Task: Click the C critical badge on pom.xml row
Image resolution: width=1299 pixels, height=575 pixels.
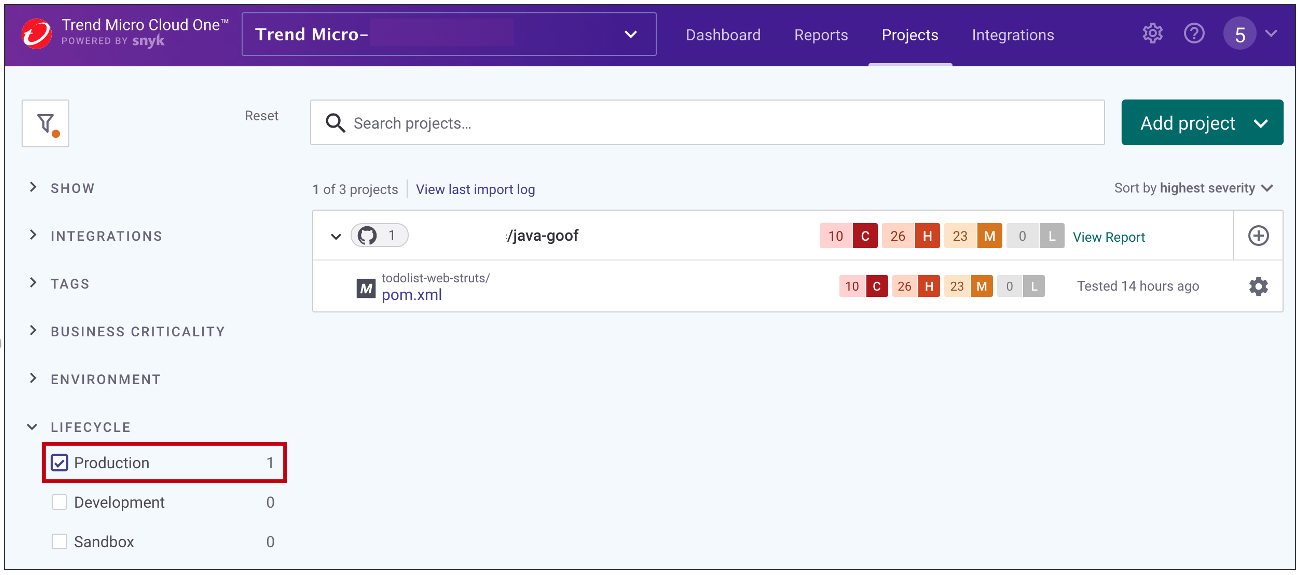Action: pos(876,286)
